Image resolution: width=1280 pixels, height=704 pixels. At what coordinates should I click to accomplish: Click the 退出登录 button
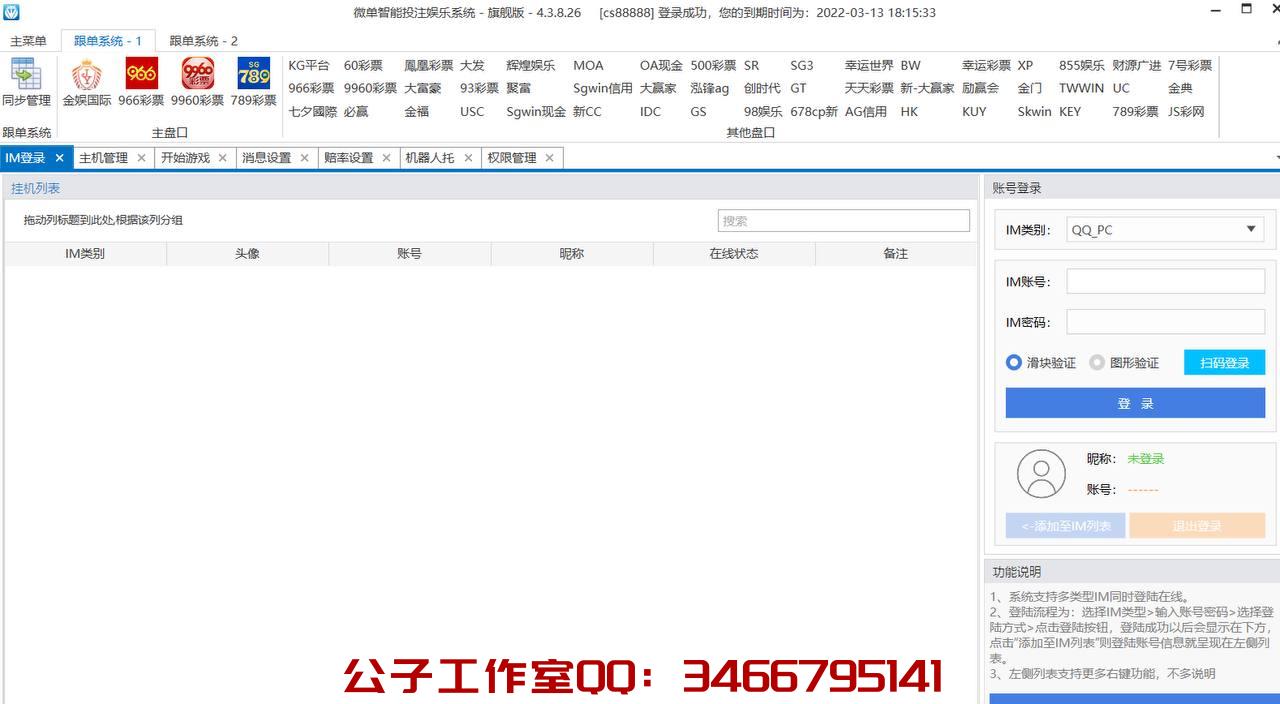[1197, 526]
